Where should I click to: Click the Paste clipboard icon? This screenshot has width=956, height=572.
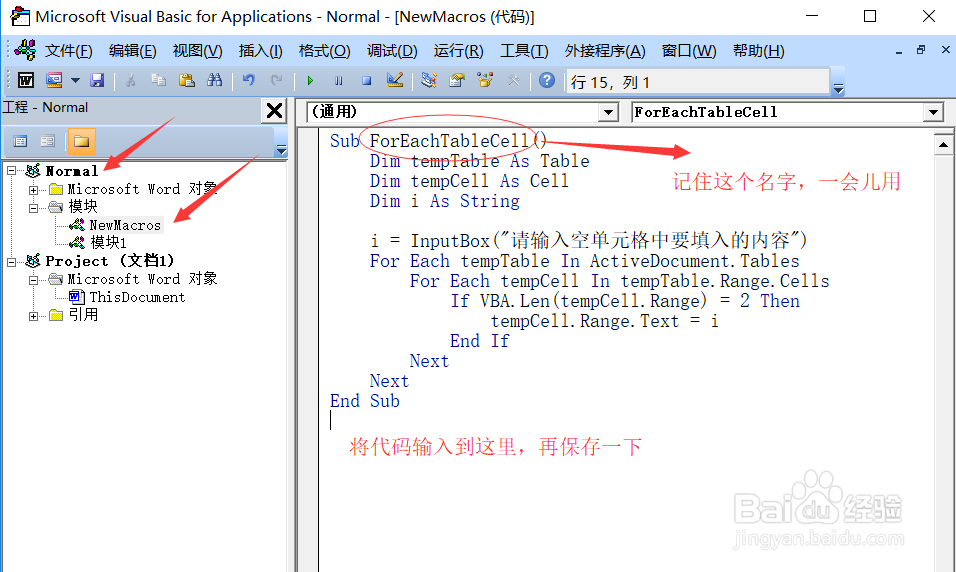coord(187,80)
